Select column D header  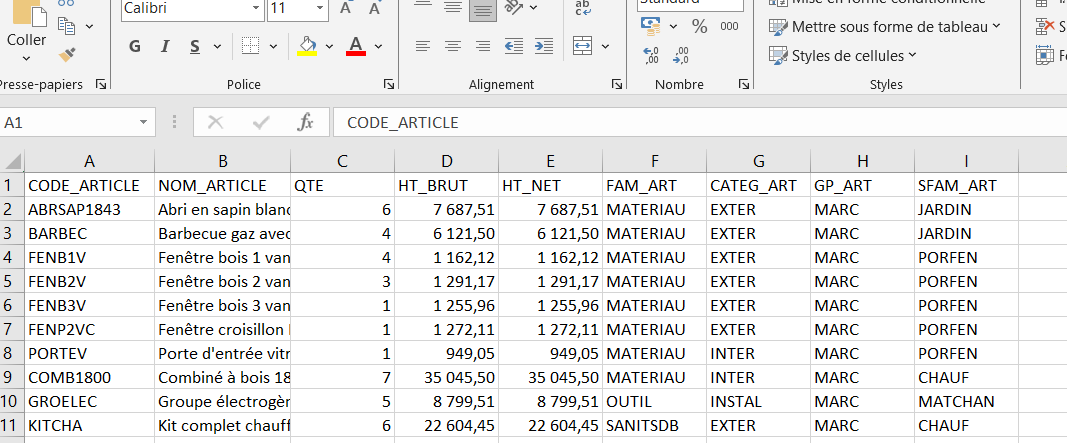[x=447, y=161]
